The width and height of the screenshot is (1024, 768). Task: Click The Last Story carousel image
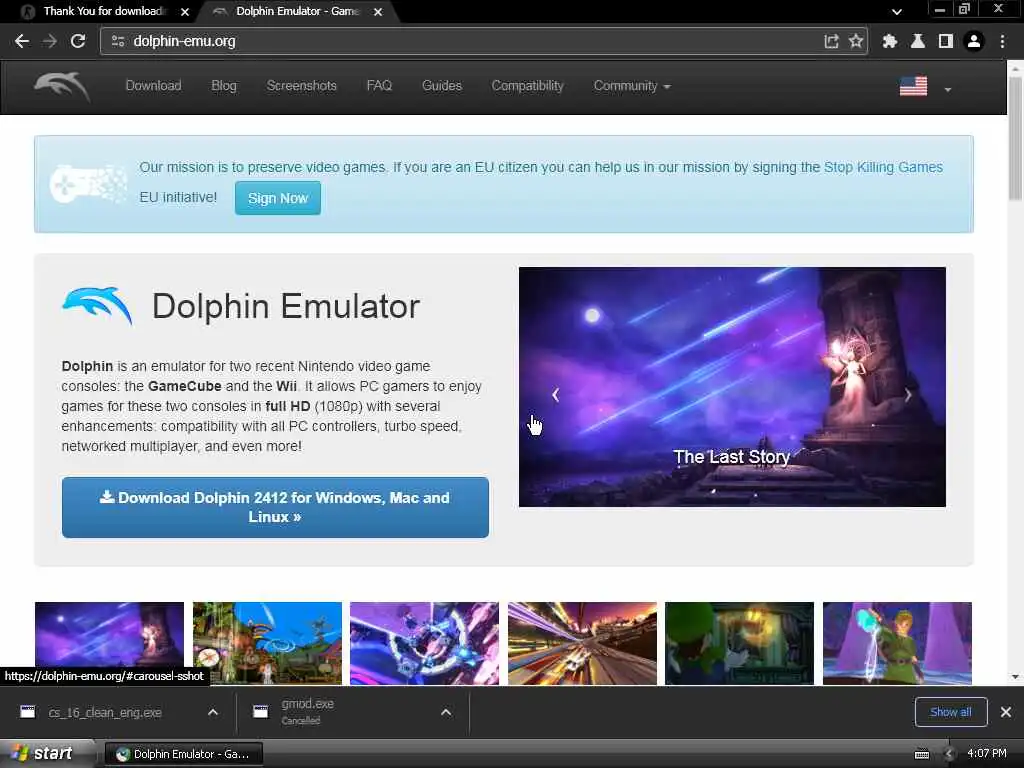coord(732,387)
